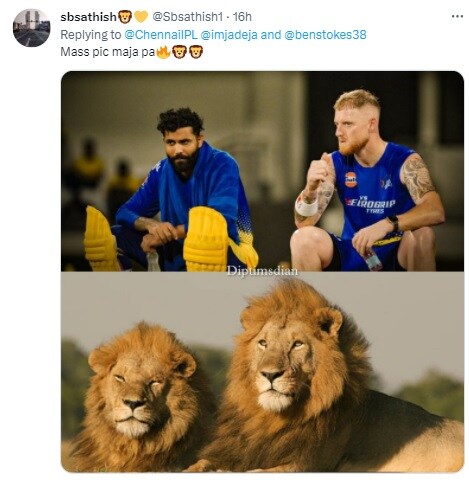Click the first lion emoji after the fire emoji
This screenshot has height=482, width=469.
coord(179,52)
